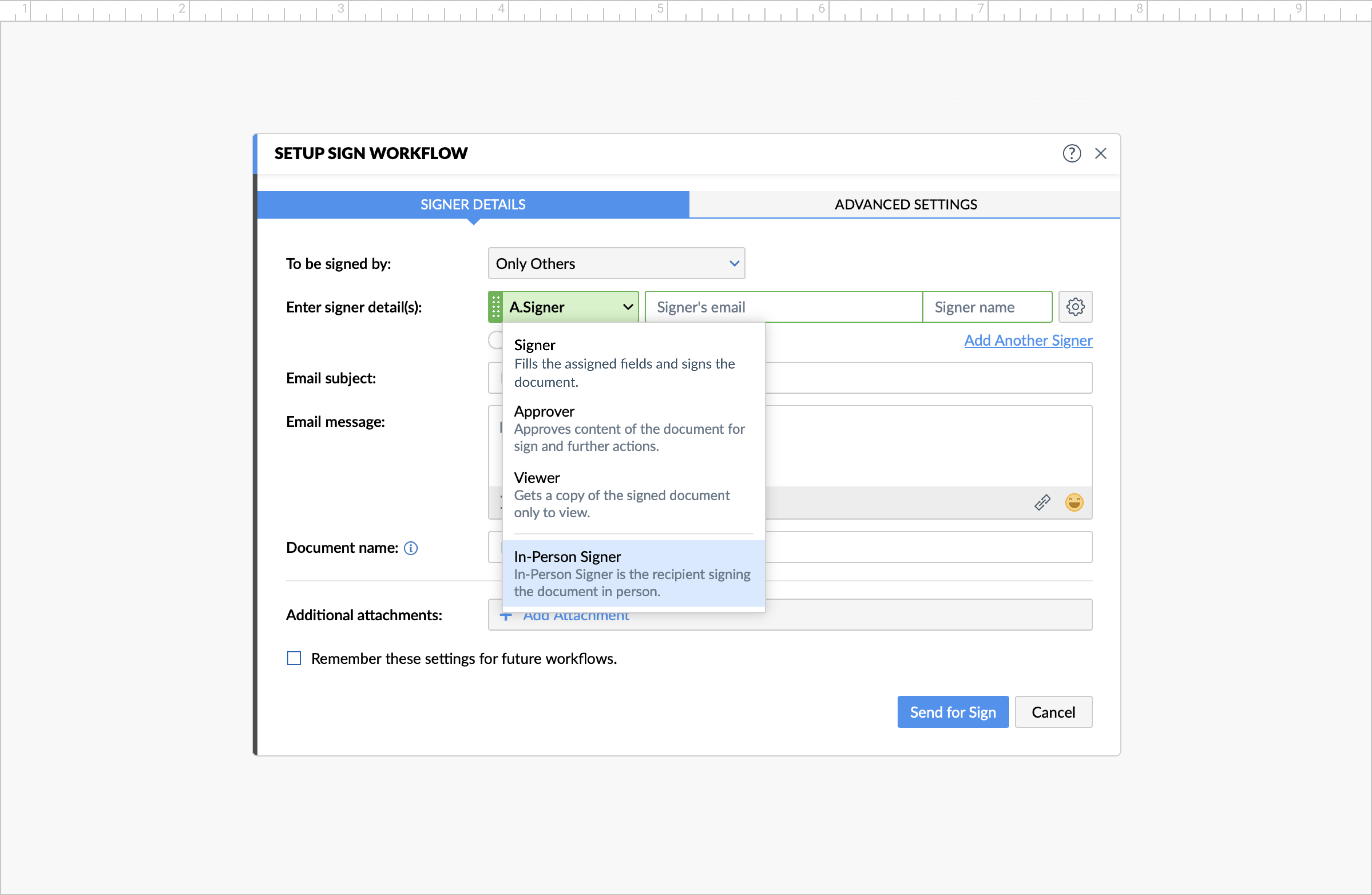Open the emoji picker for the email message

pyautogui.click(x=1074, y=502)
